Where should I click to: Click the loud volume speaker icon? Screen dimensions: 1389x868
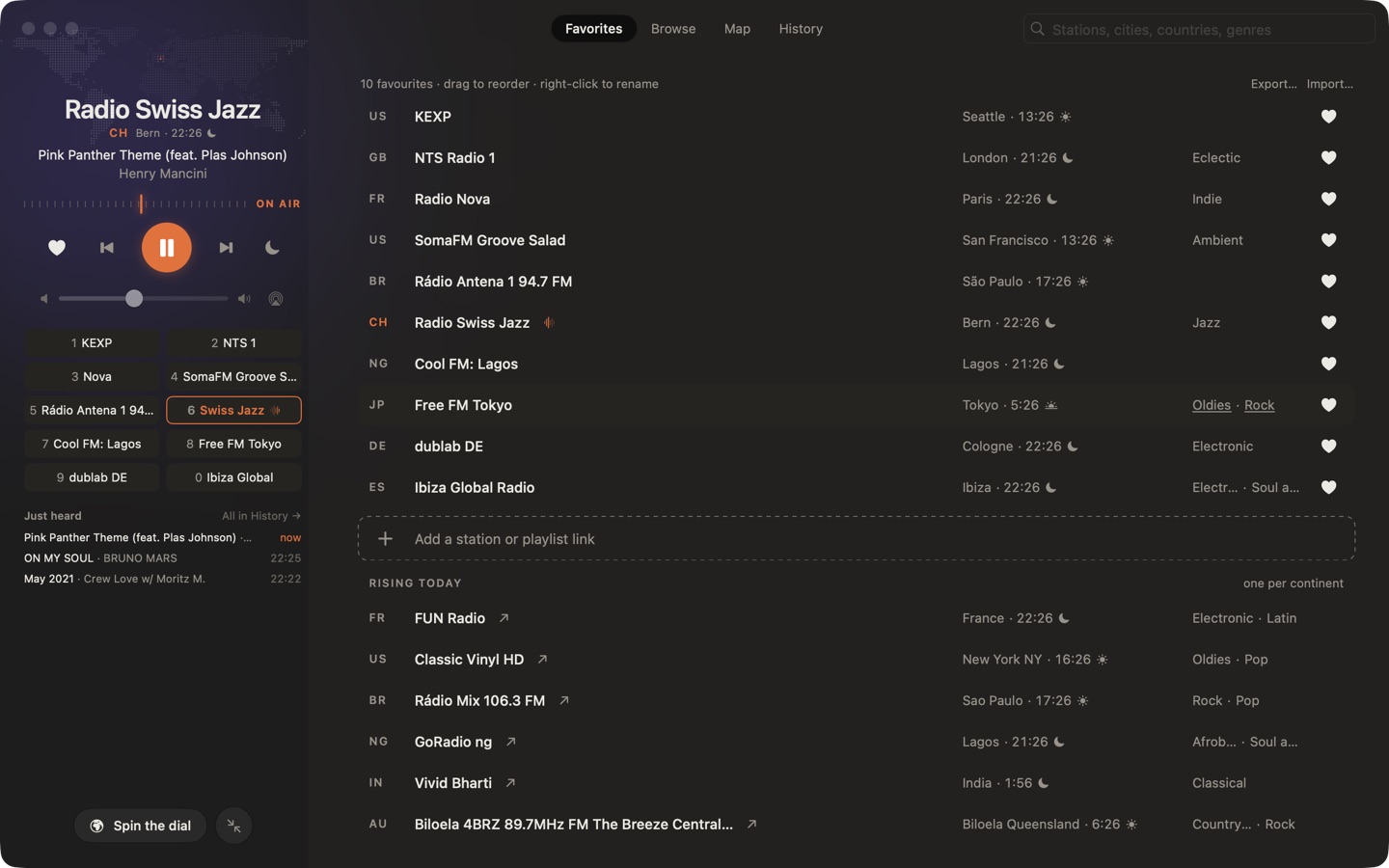click(244, 299)
